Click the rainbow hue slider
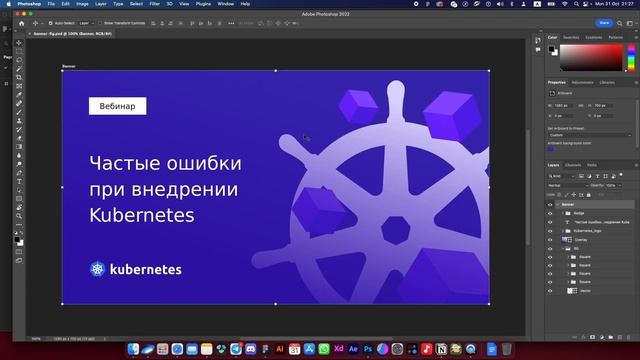Viewport: 640px width, 360px height. click(631, 58)
